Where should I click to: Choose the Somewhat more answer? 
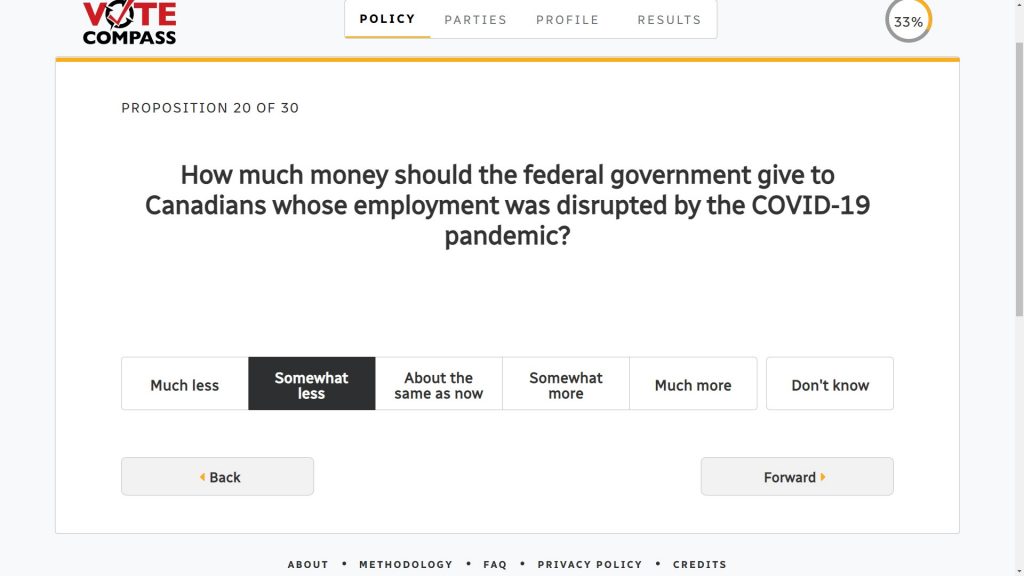(x=565, y=384)
